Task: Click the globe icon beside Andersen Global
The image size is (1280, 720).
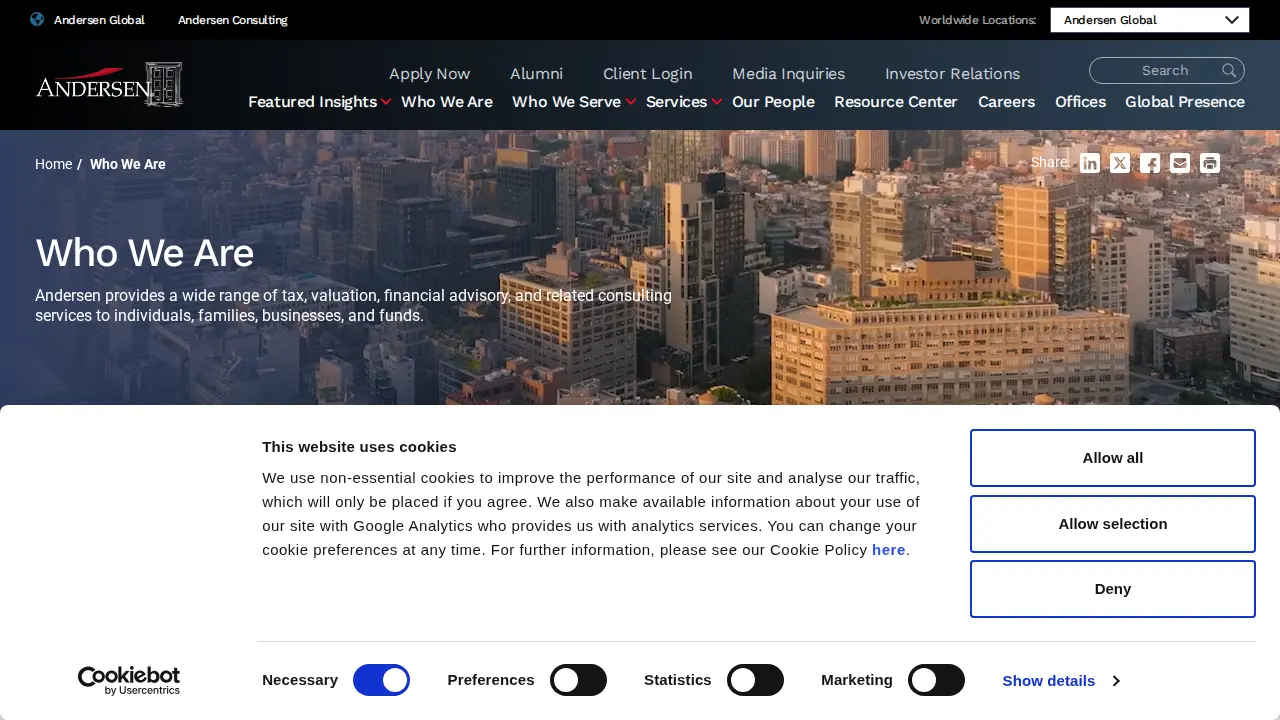Action: (x=37, y=19)
